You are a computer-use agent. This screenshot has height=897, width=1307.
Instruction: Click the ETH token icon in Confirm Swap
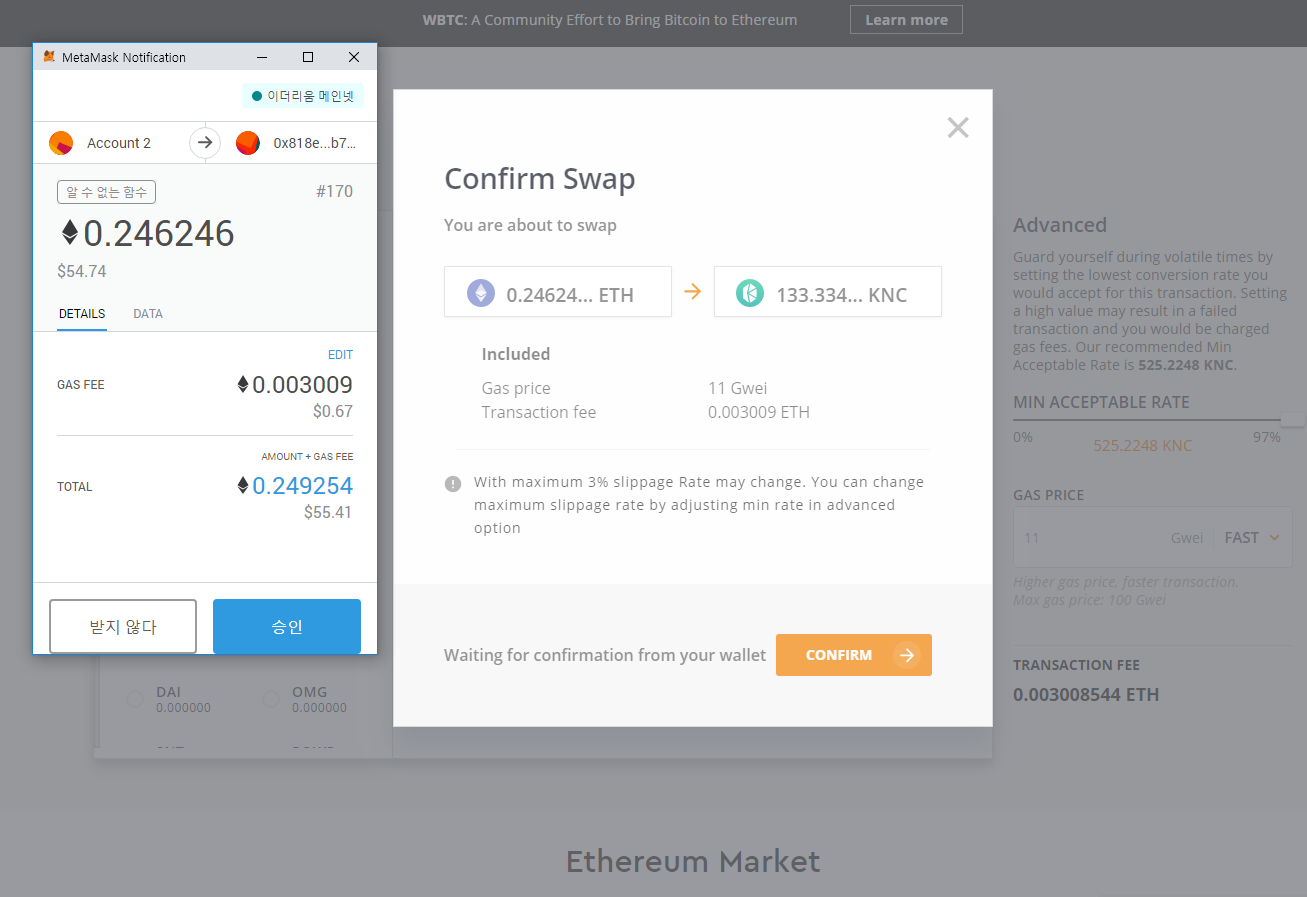(x=481, y=293)
